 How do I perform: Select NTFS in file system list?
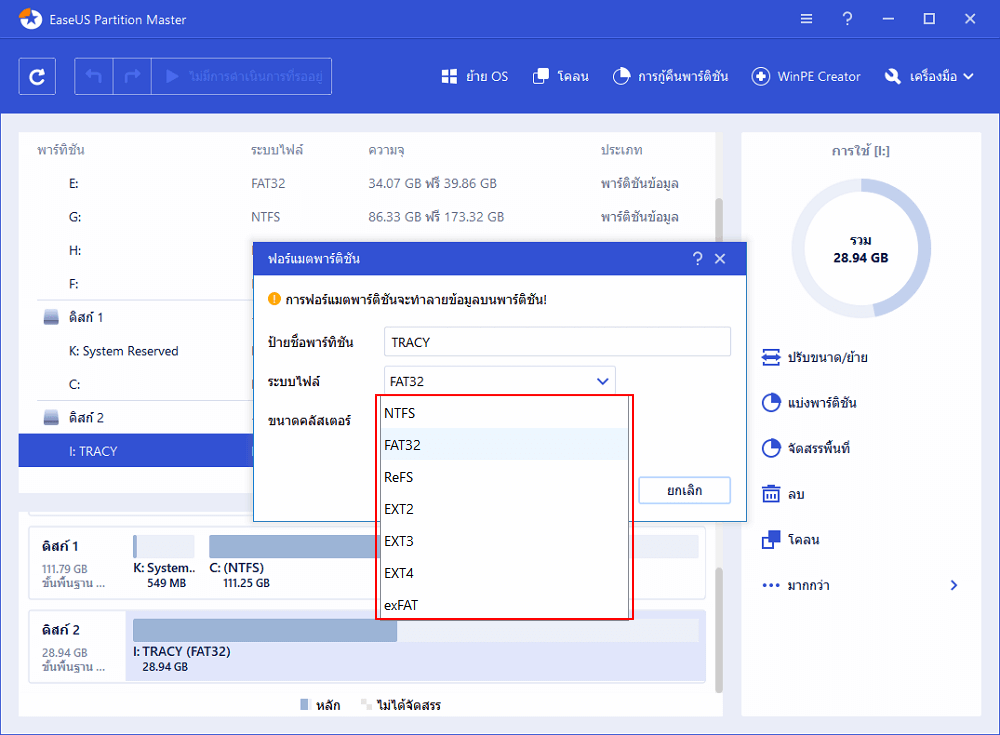(x=504, y=413)
